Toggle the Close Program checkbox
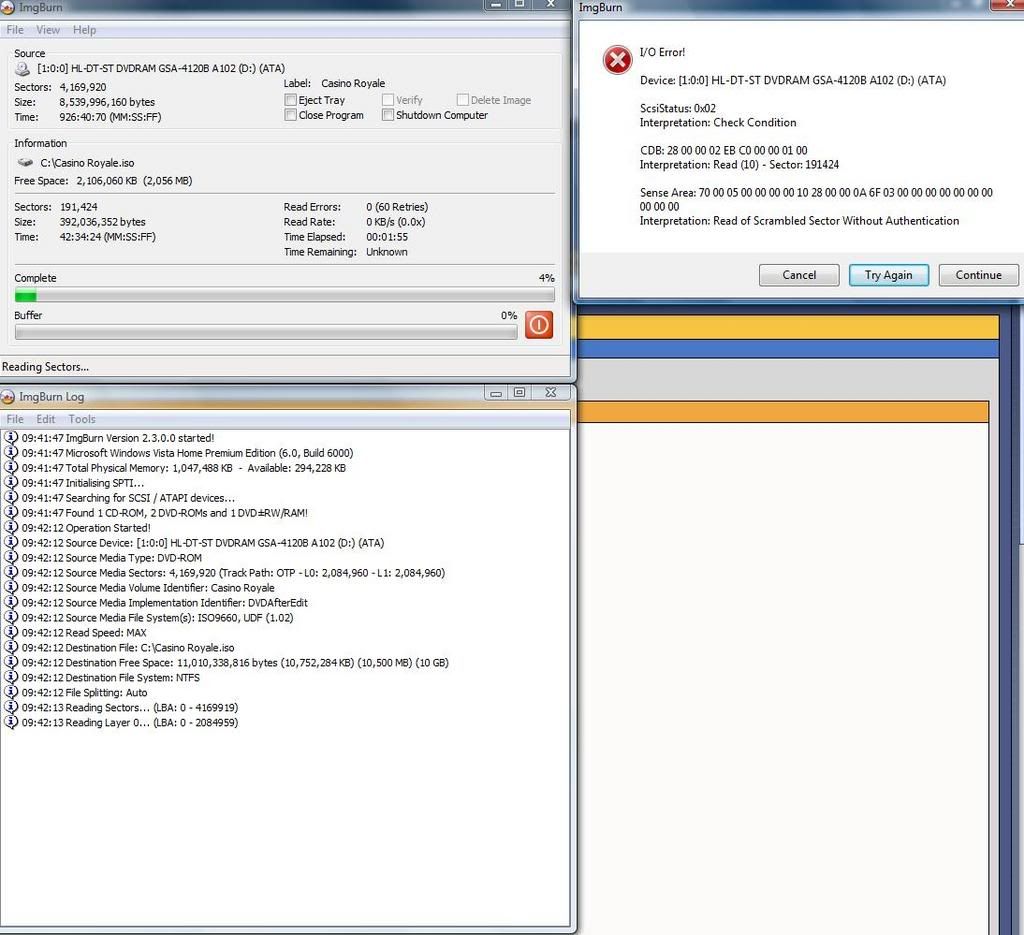This screenshot has height=935, width=1024. click(291, 115)
